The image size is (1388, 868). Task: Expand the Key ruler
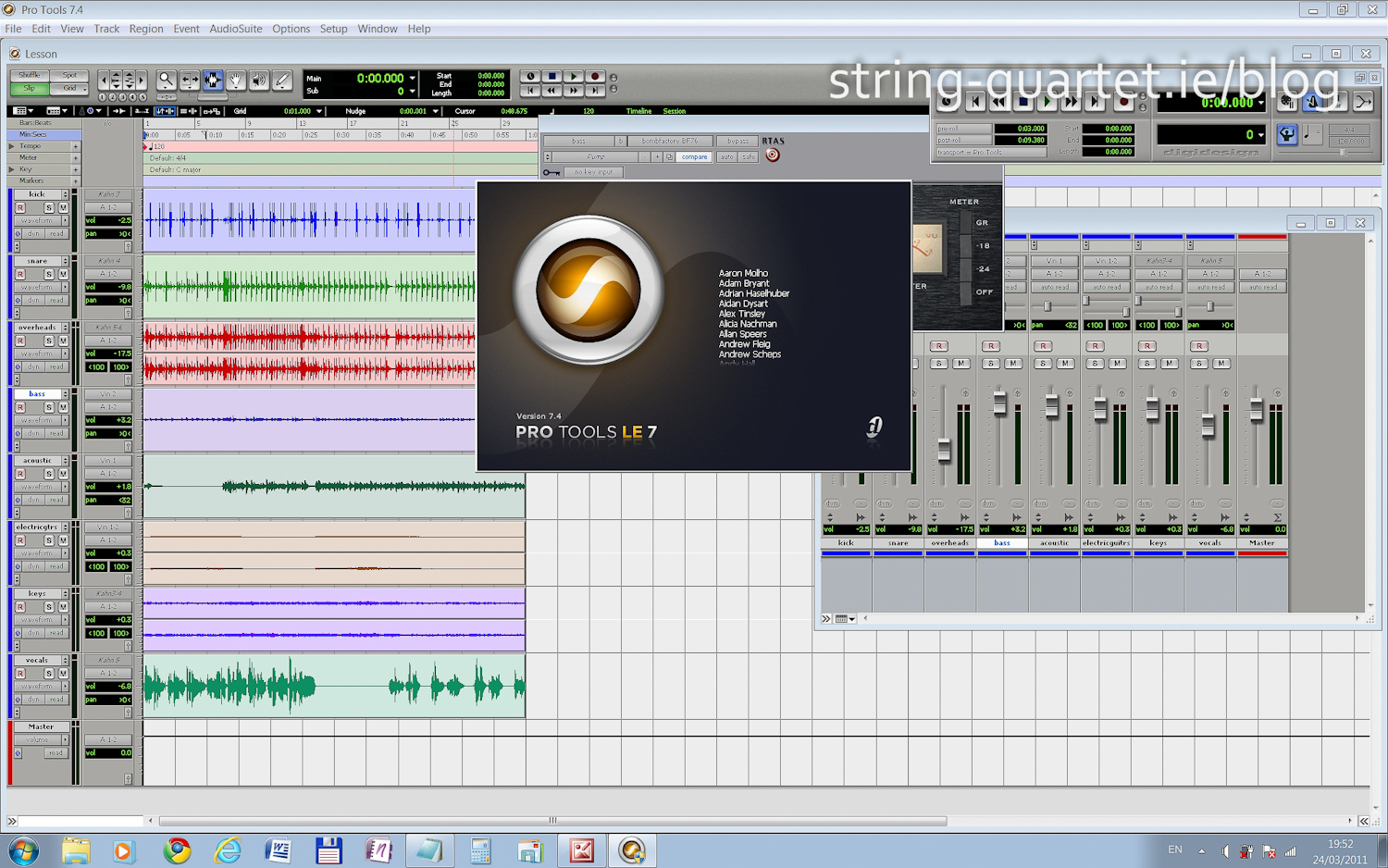point(11,169)
